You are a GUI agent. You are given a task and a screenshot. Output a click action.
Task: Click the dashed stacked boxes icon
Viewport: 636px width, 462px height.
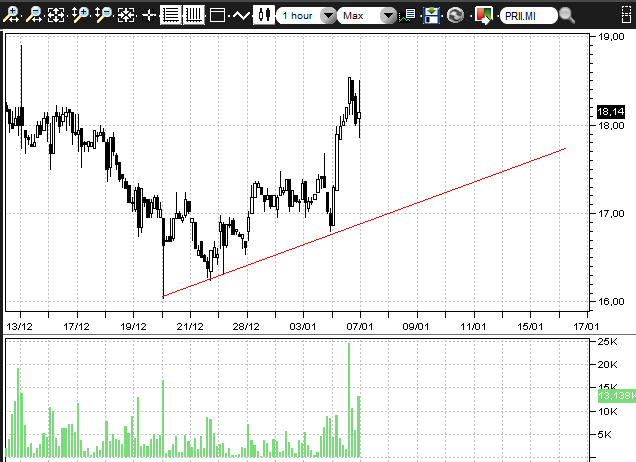[626, 15]
